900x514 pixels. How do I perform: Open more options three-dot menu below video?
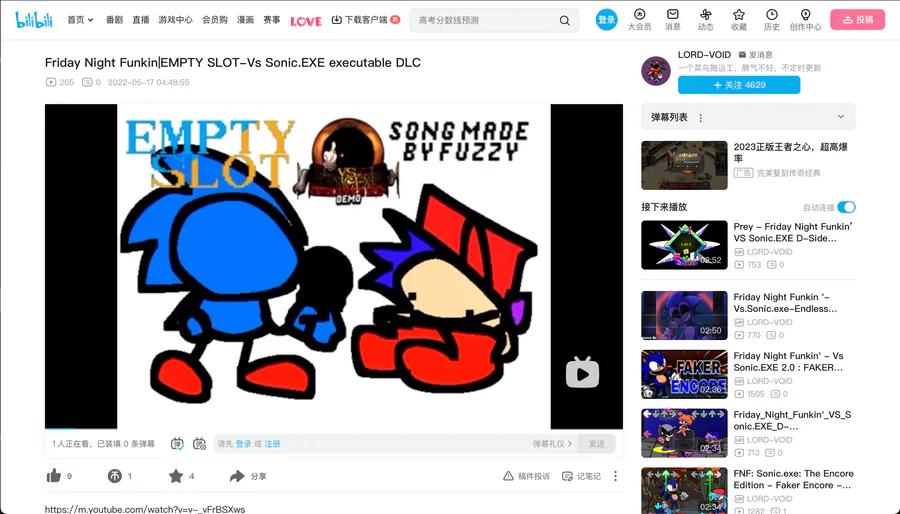(615, 476)
